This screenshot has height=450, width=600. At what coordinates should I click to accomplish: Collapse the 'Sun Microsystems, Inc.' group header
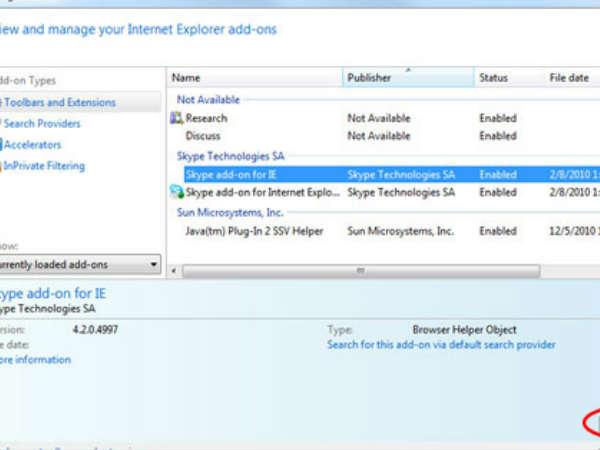coord(230,212)
